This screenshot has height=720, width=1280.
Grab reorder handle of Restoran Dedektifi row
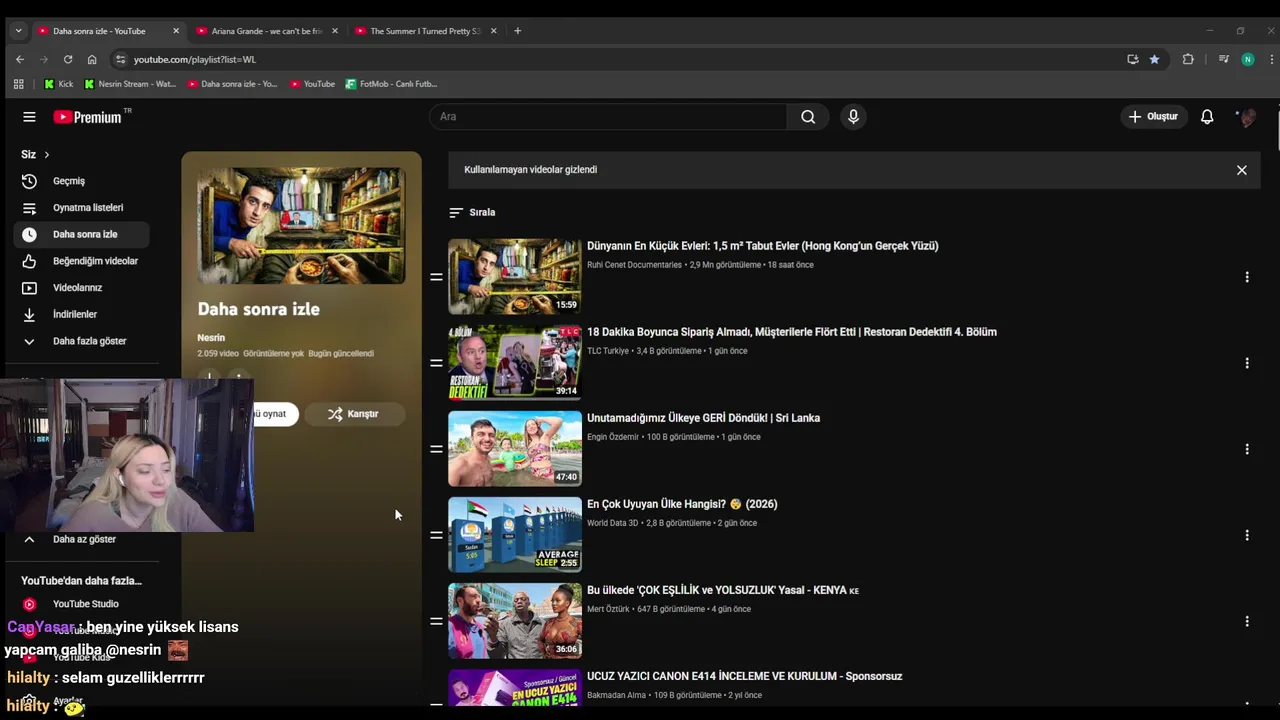click(436, 363)
